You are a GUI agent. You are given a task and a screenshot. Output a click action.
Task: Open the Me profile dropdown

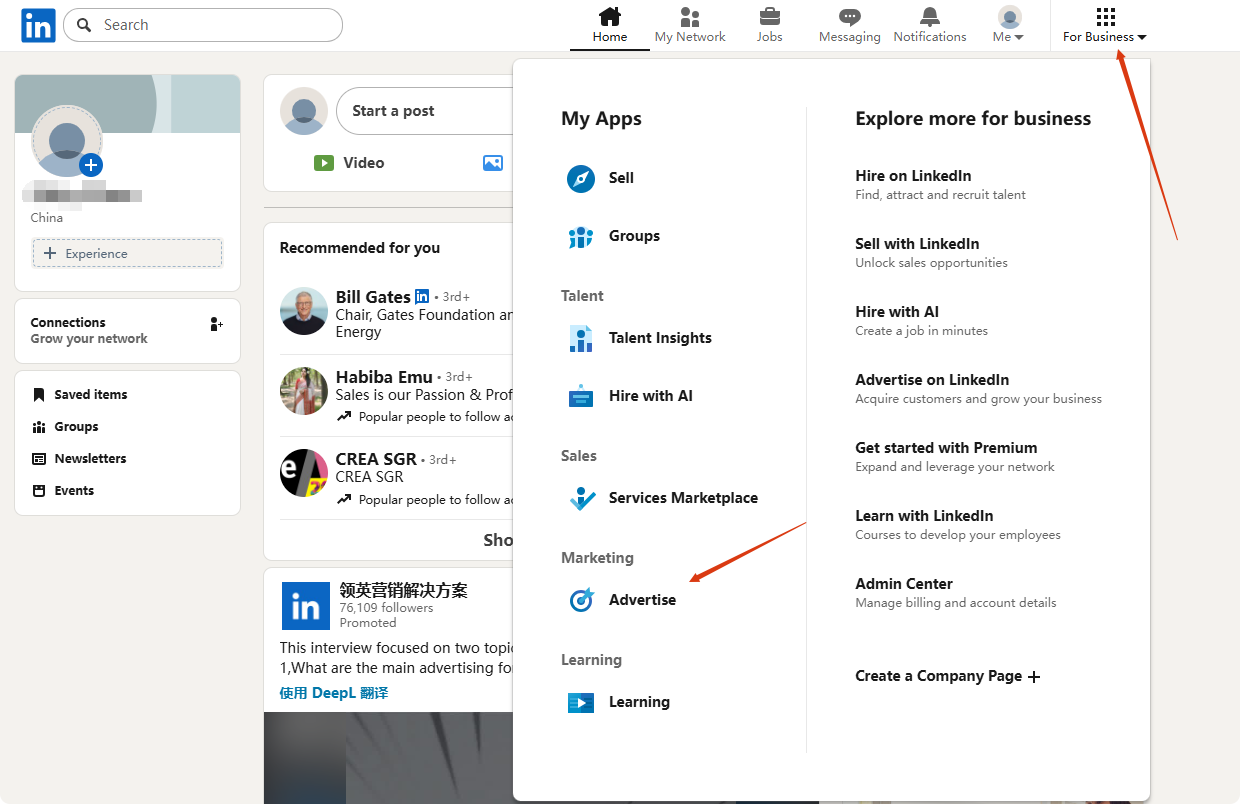1009,26
